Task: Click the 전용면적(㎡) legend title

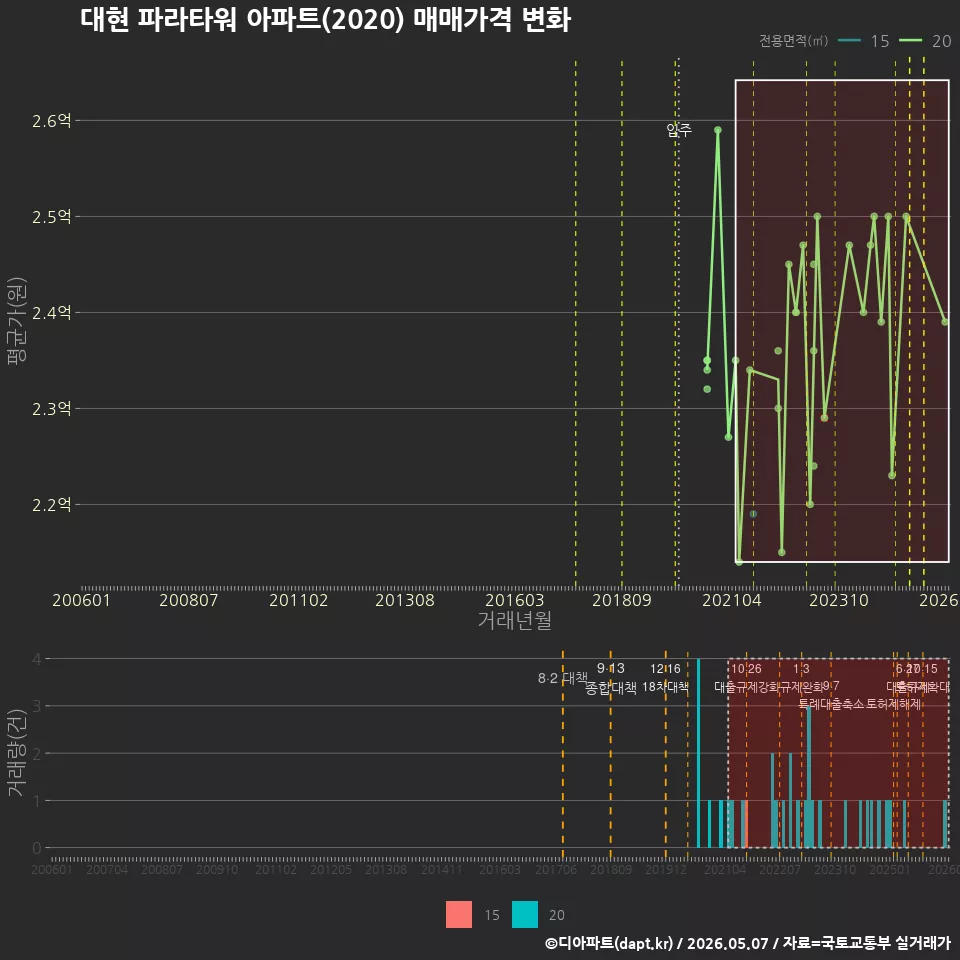Action: (793, 40)
